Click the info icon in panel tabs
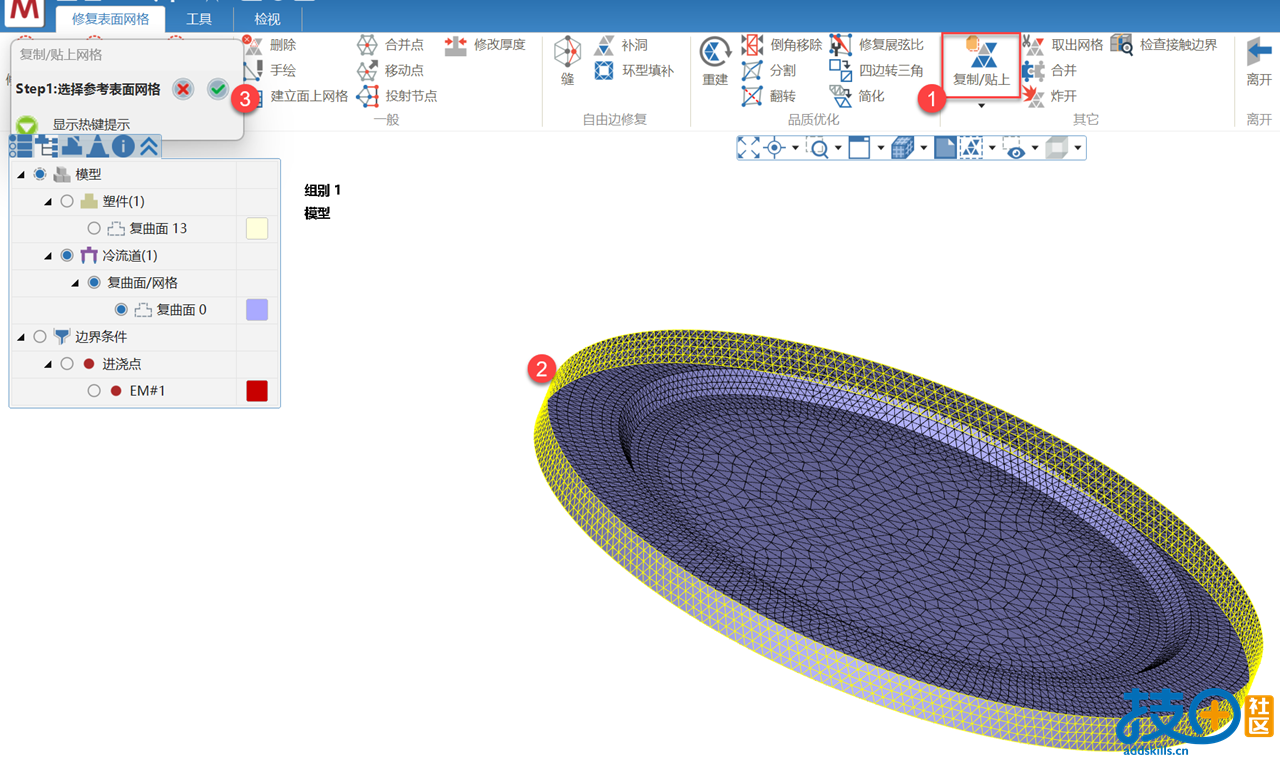Screen dimensions: 1280x762 pos(123,146)
